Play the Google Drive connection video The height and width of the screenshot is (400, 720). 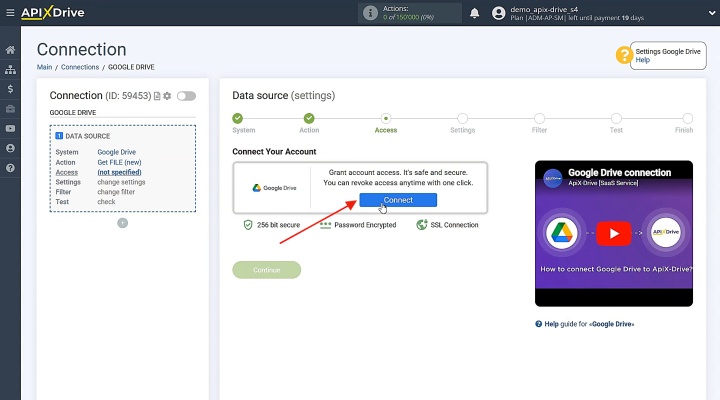click(x=613, y=233)
